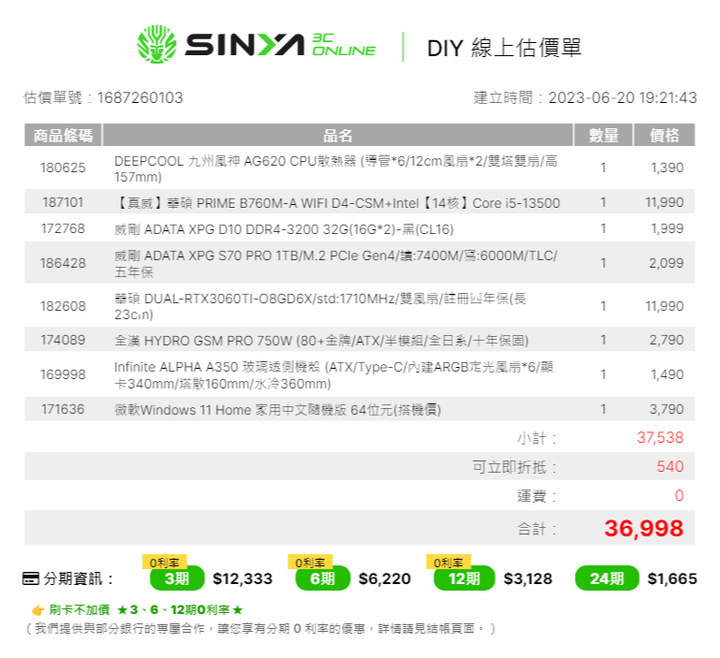The width and height of the screenshot is (720, 658).
Task: Click the creation time 2023-06-20 19:21:43
Action: click(623, 98)
